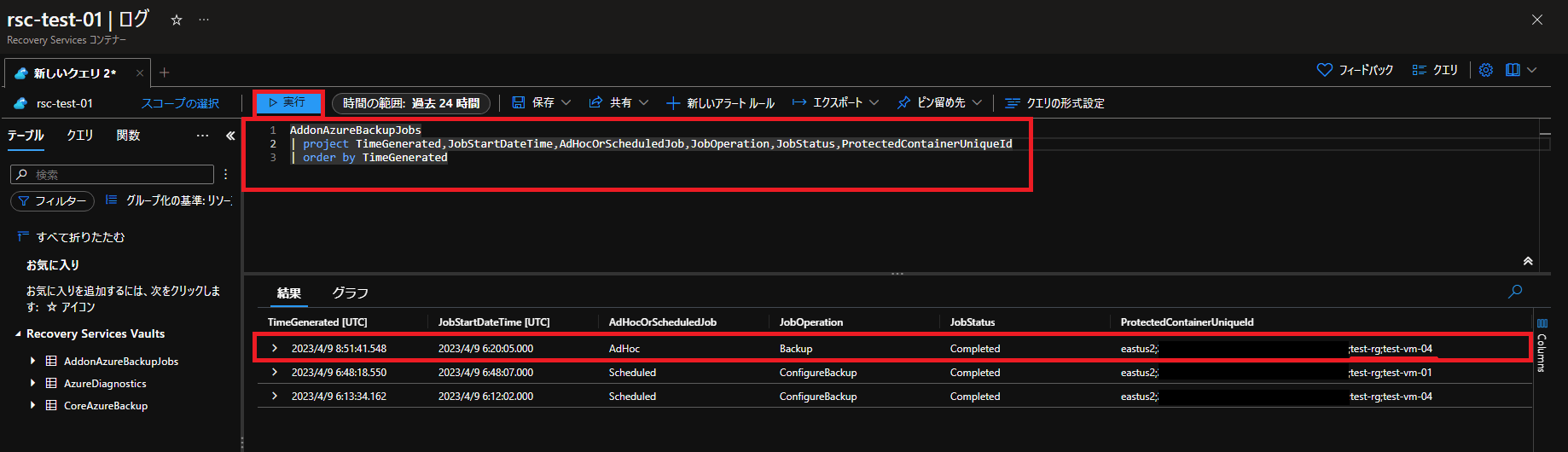Select the AzureDiagnostics table name

point(105,384)
